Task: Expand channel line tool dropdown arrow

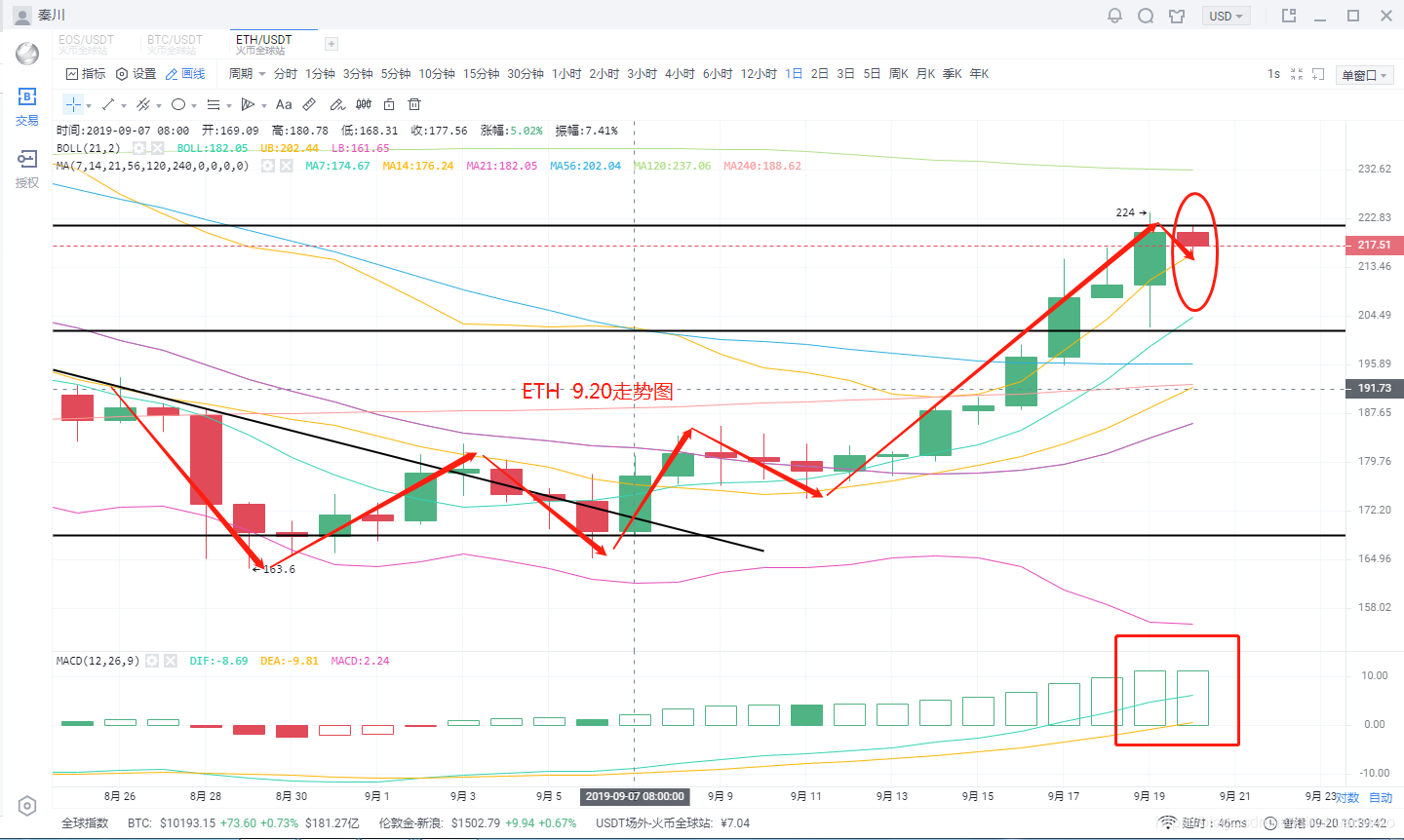Action: [x=159, y=106]
